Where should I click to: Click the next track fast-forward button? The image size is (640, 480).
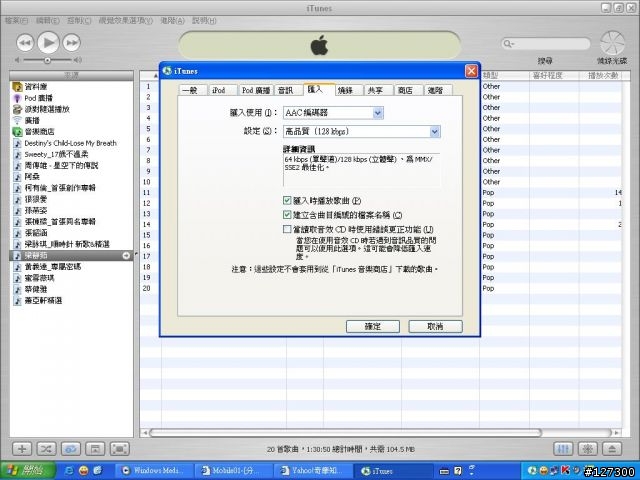point(72,43)
